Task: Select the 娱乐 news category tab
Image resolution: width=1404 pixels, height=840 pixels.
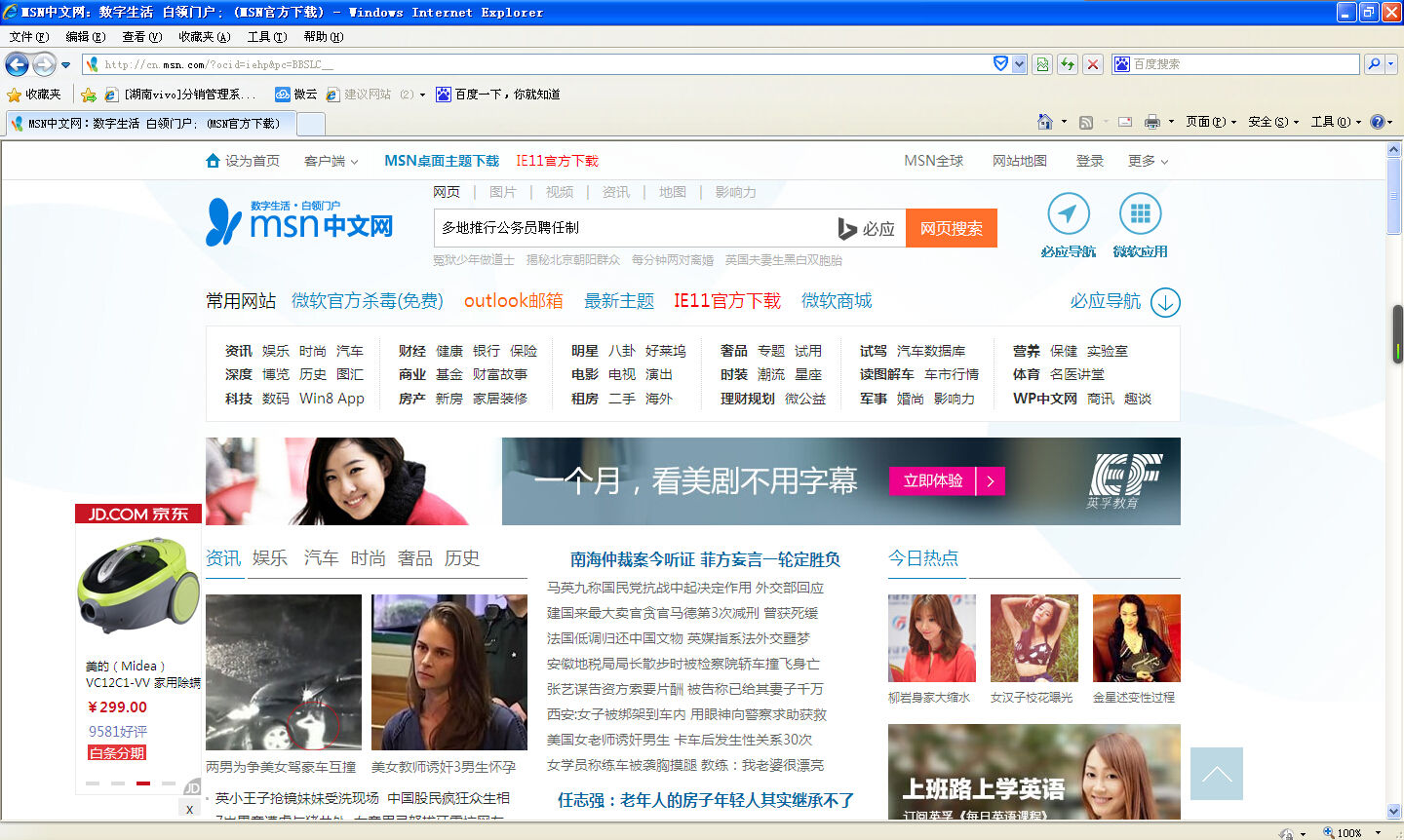Action: [x=270, y=558]
